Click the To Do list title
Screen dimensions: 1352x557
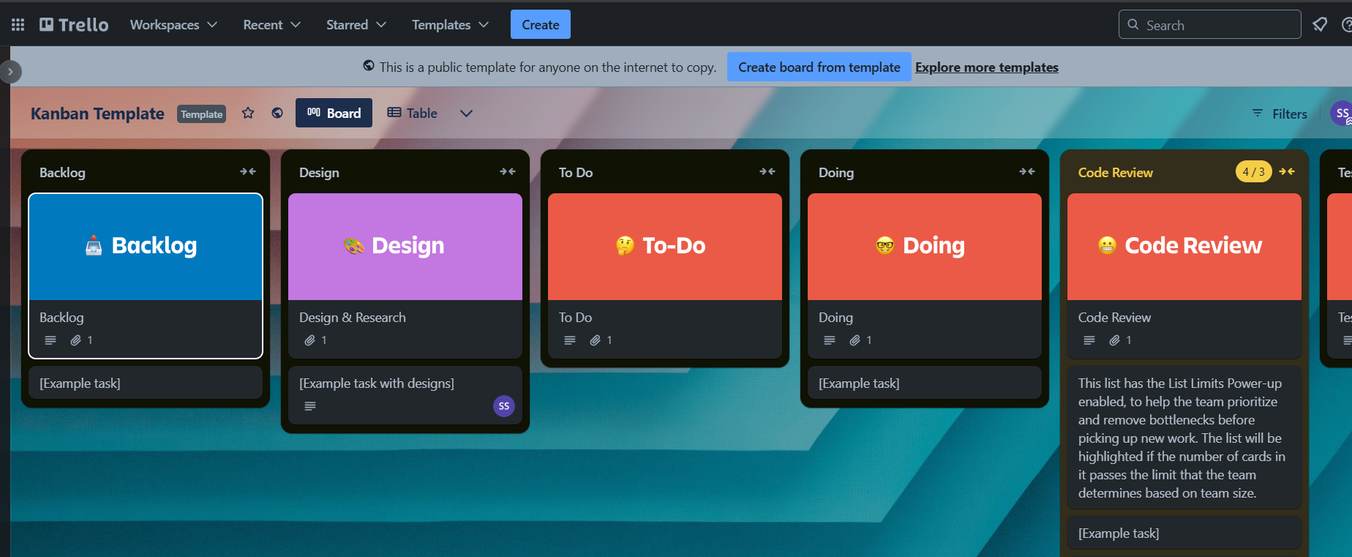[x=576, y=172]
